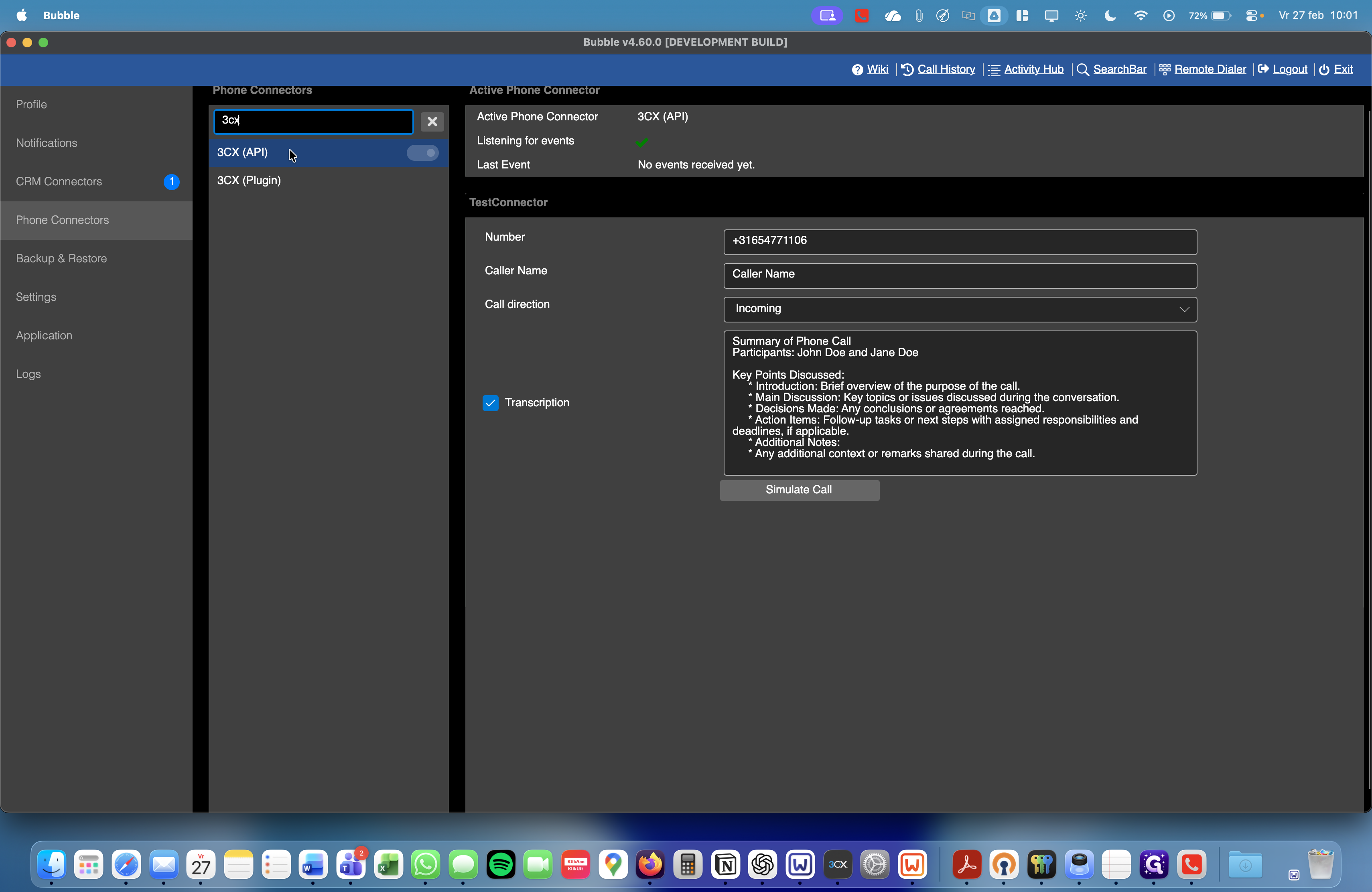Select 3CX (Plugin) from connector list
1372x892 pixels.
pyautogui.click(x=248, y=180)
